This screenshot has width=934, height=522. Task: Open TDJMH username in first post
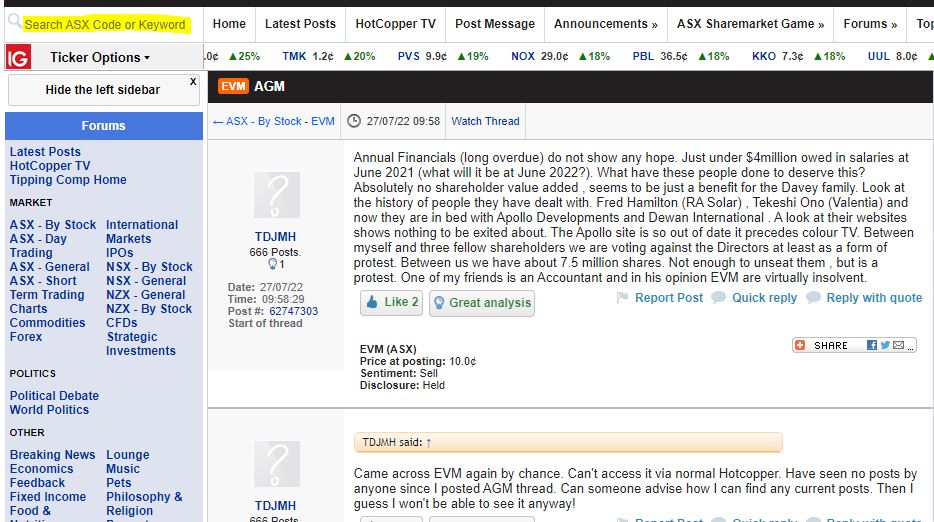point(275,237)
